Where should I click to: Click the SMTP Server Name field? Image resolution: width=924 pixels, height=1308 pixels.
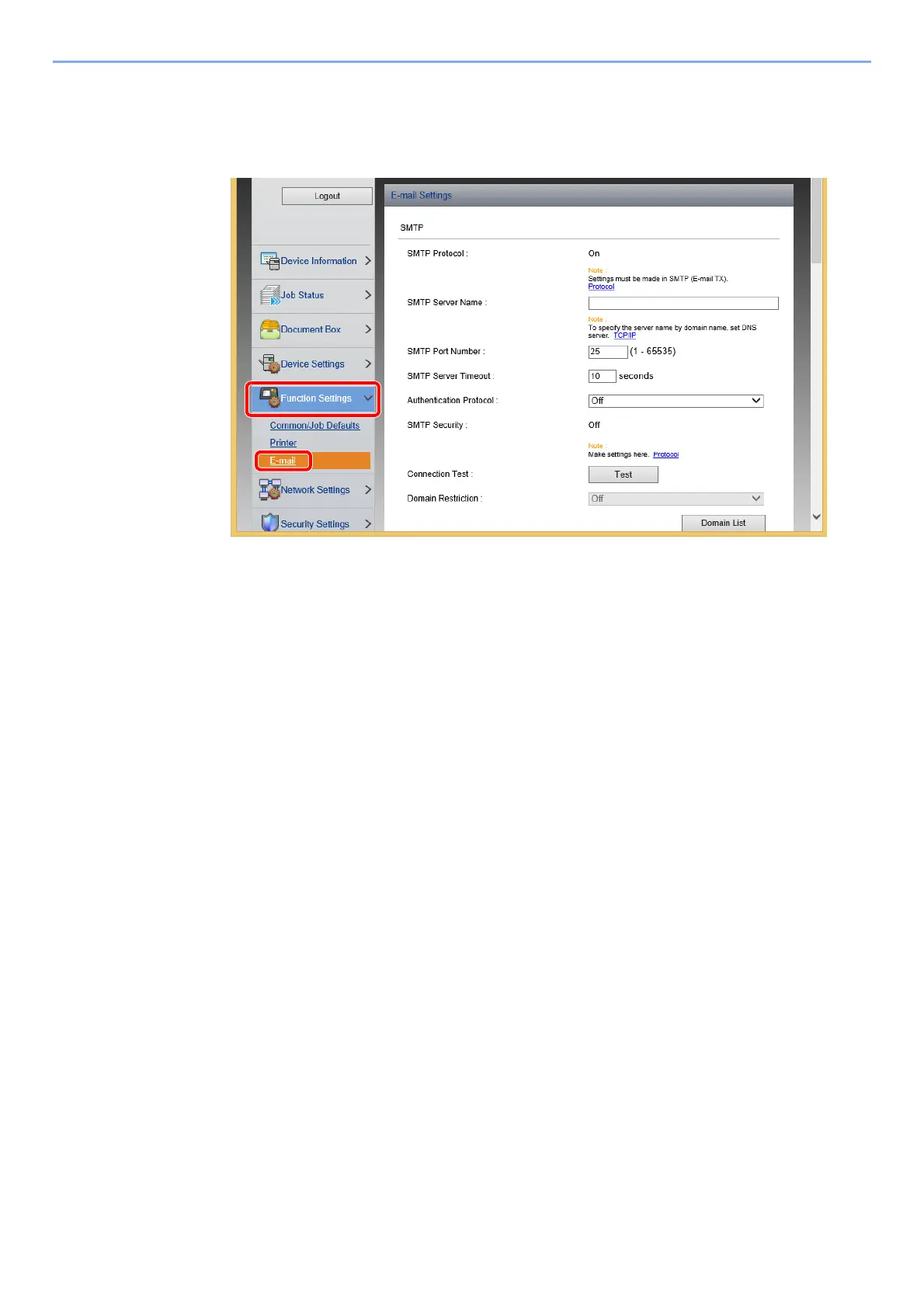683,303
